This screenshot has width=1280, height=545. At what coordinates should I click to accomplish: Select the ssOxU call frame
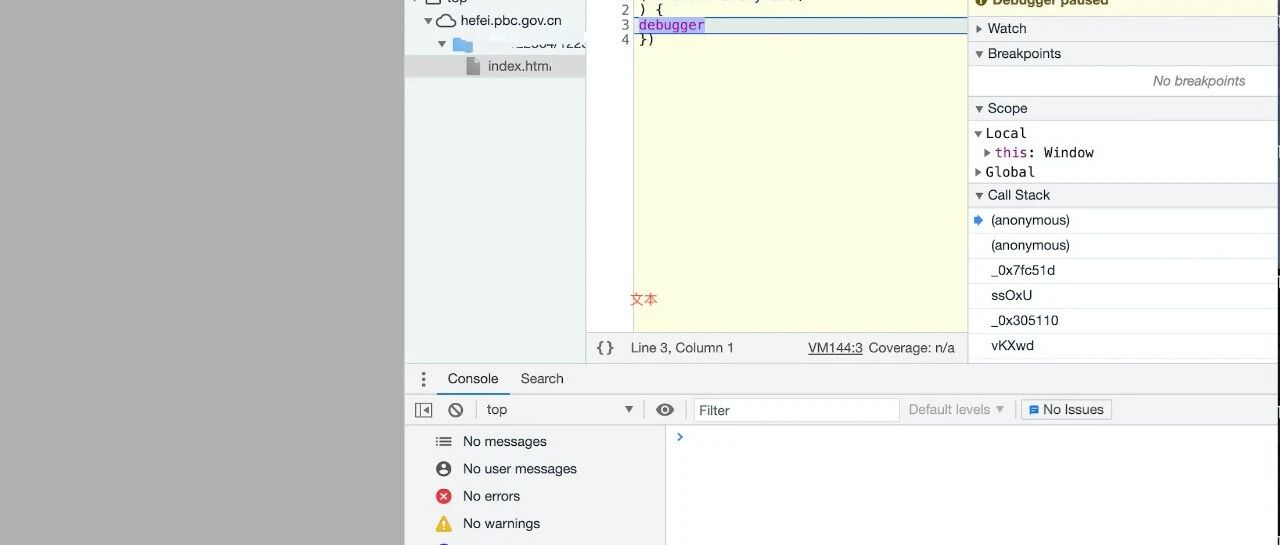(1011, 295)
